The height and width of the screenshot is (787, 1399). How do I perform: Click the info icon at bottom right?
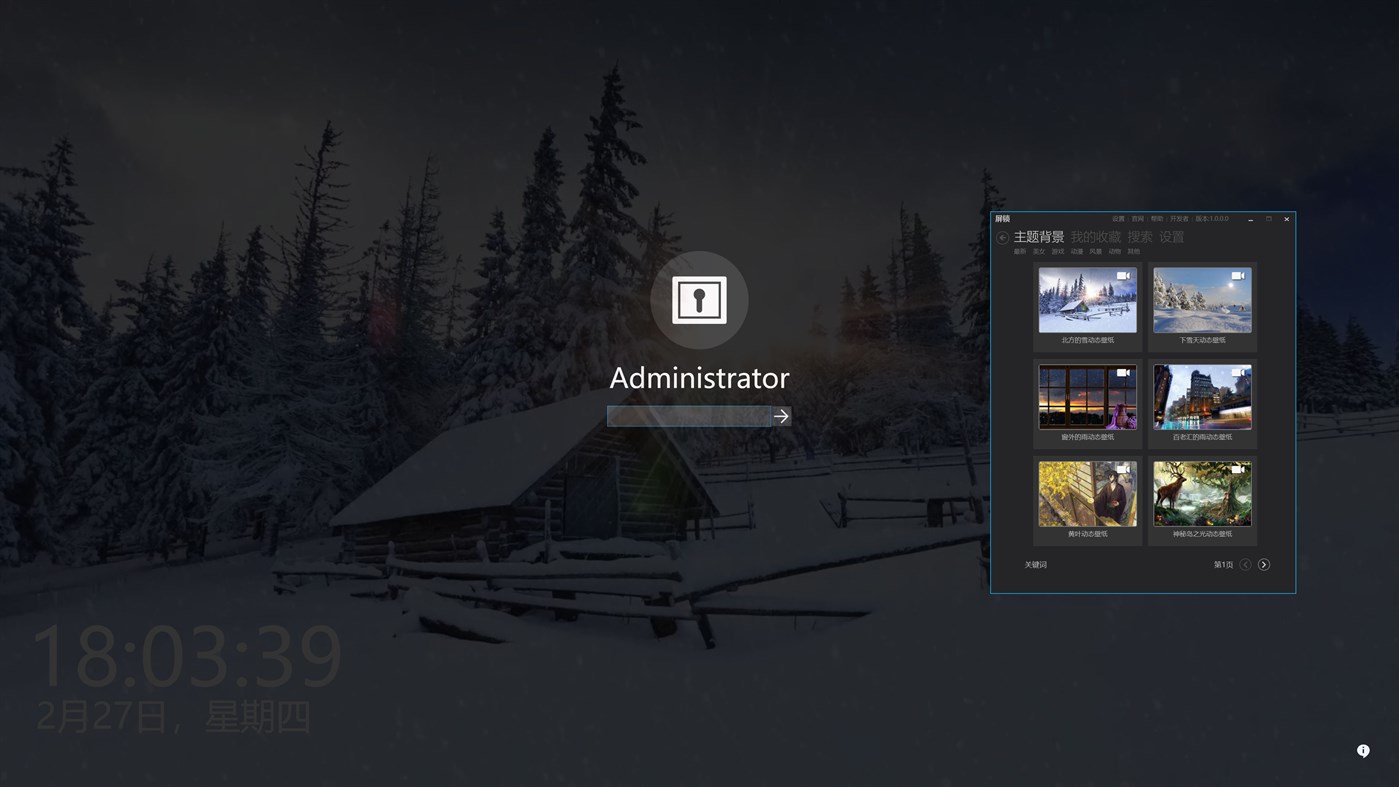1361,749
